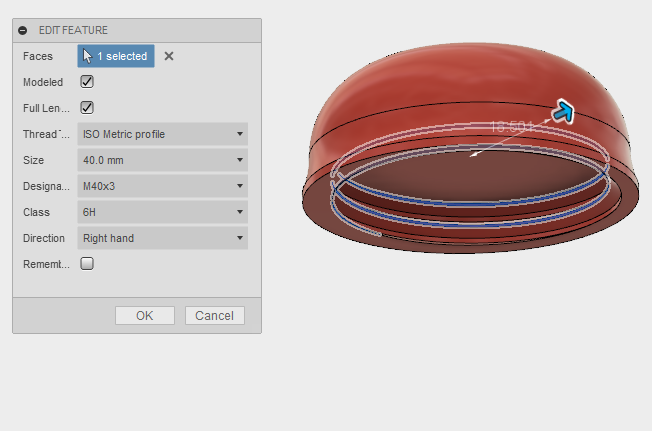
Task: Click the red dome top of the model
Action: [470, 71]
